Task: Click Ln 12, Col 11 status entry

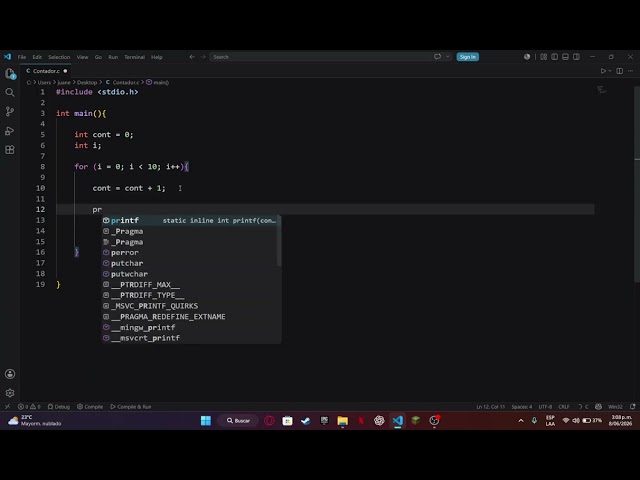Action: (490, 407)
